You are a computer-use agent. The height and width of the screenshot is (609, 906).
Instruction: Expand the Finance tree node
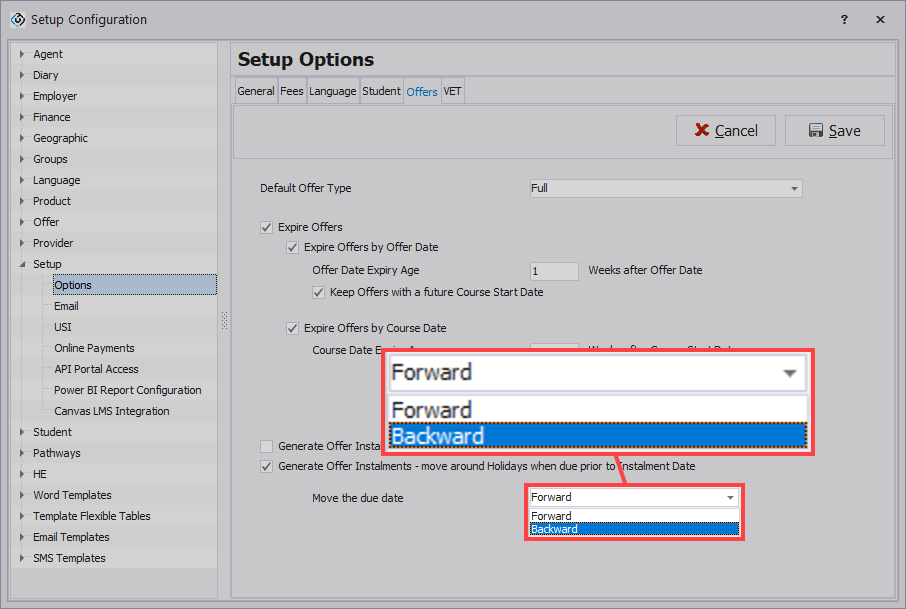(22, 117)
